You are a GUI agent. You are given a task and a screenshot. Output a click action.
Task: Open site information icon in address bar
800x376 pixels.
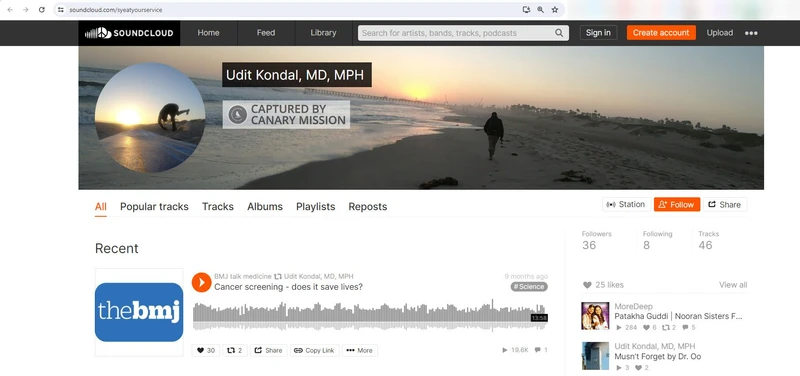point(61,10)
